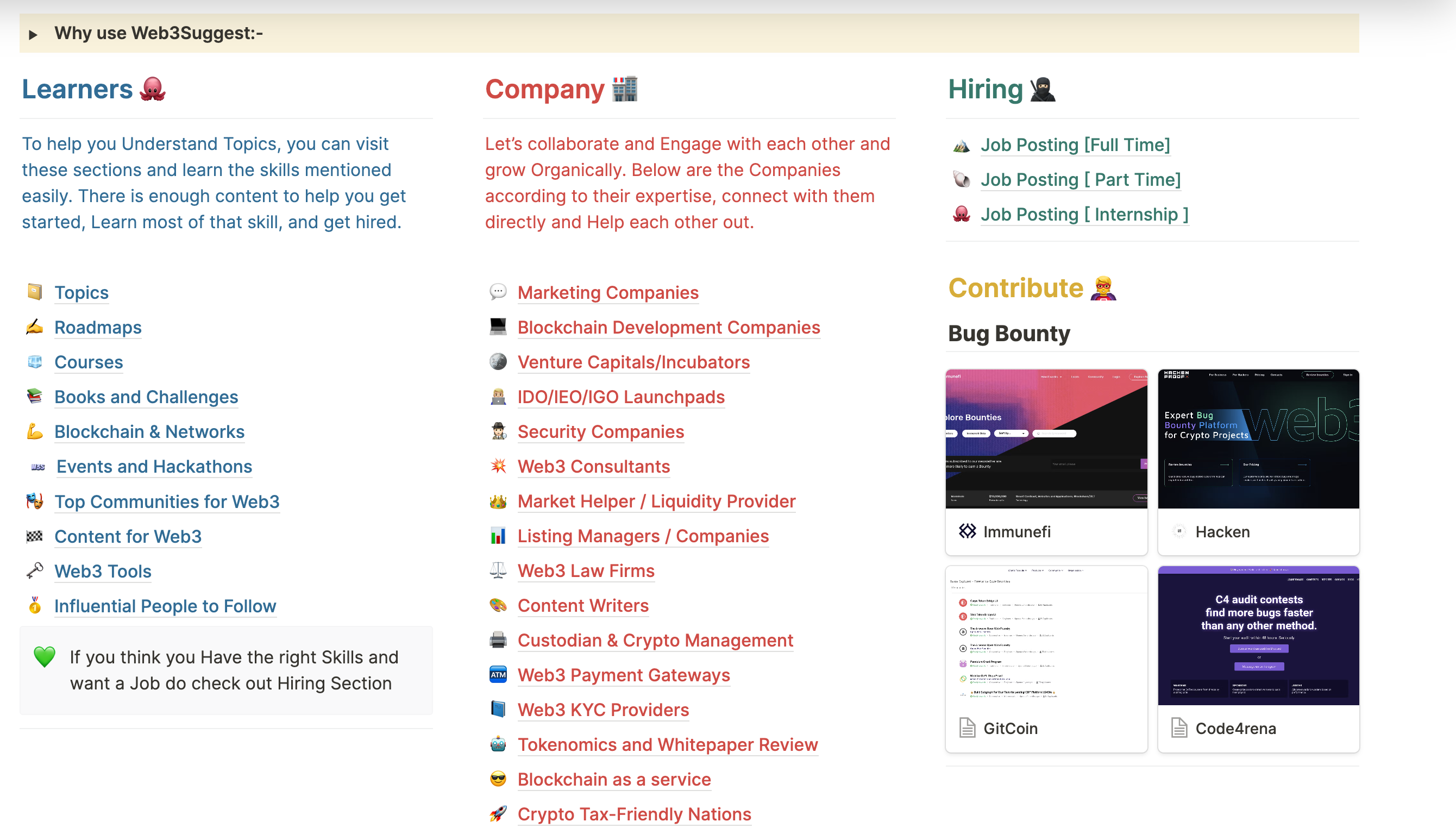Image resolution: width=1456 pixels, height=828 pixels.
Task: Click the mountain icon beside Job Posting Full Time
Action: 962,145
